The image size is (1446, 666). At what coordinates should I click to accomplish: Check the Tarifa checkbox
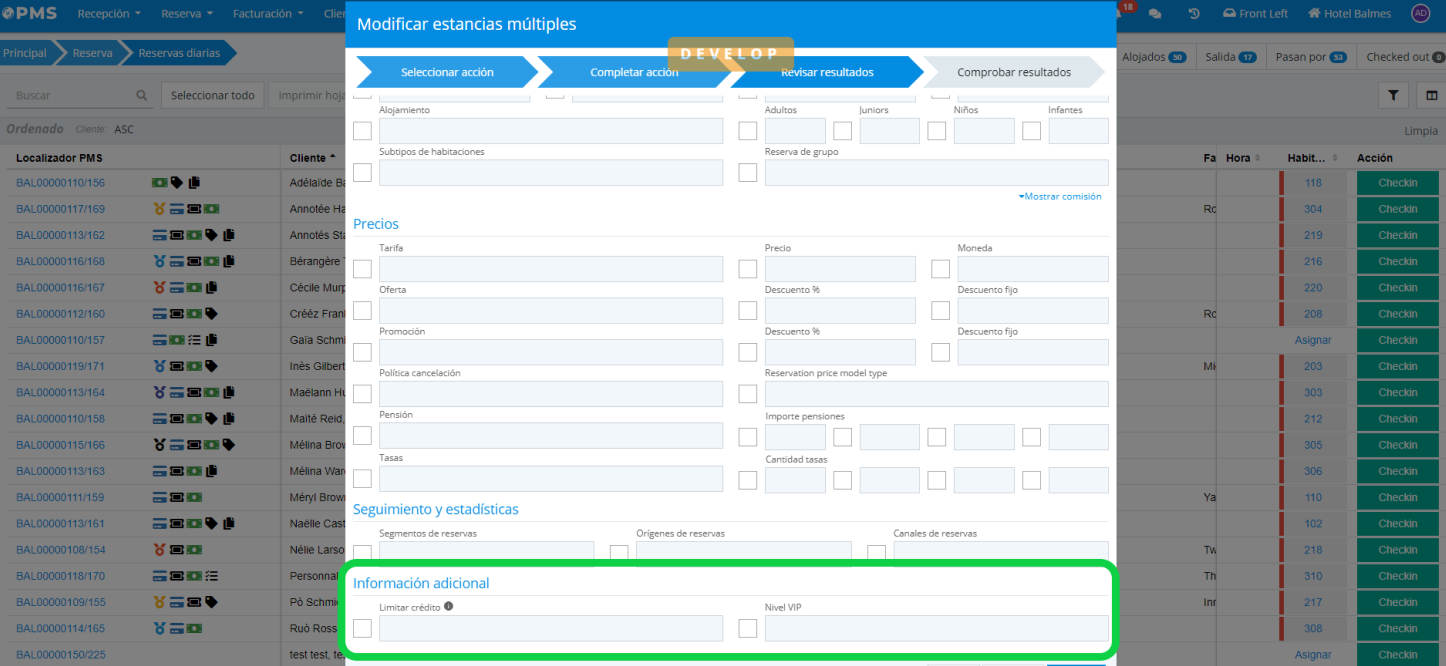click(x=362, y=269)
